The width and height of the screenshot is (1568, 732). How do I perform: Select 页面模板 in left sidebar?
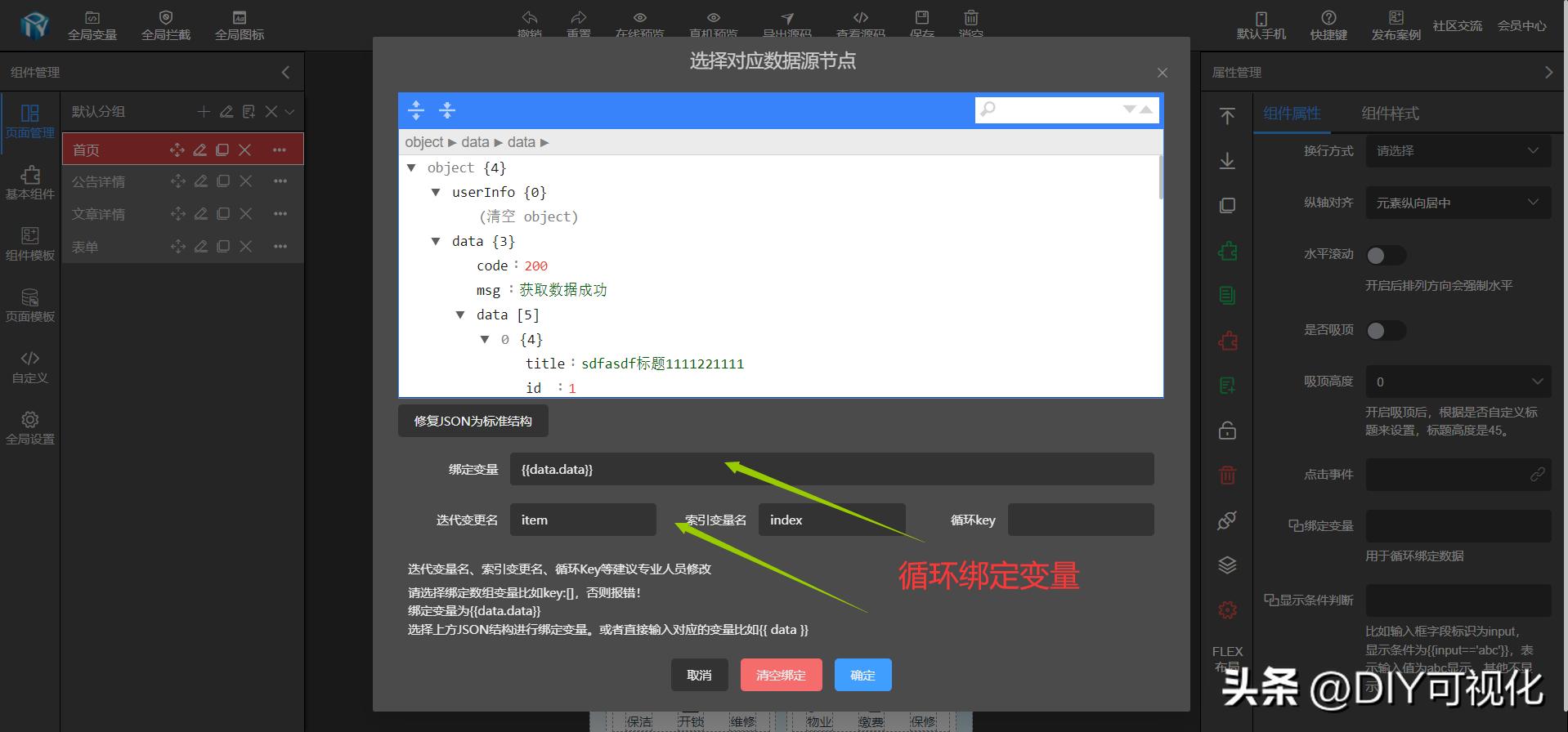coord(30,306)
